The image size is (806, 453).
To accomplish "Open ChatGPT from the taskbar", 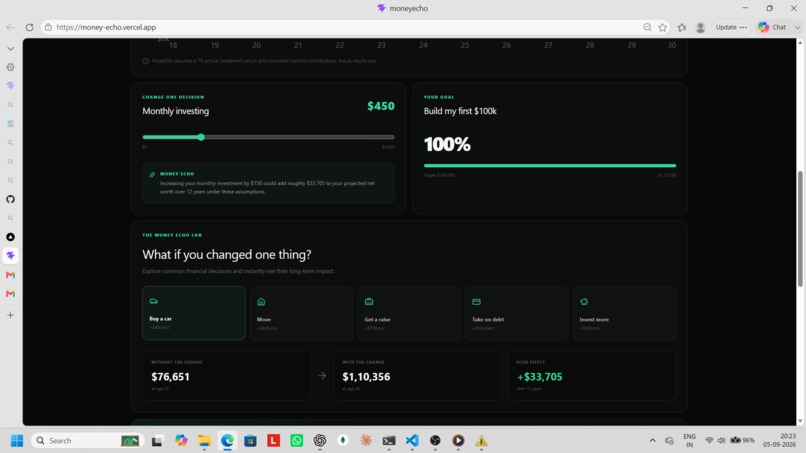I will (x=320, y=441).
